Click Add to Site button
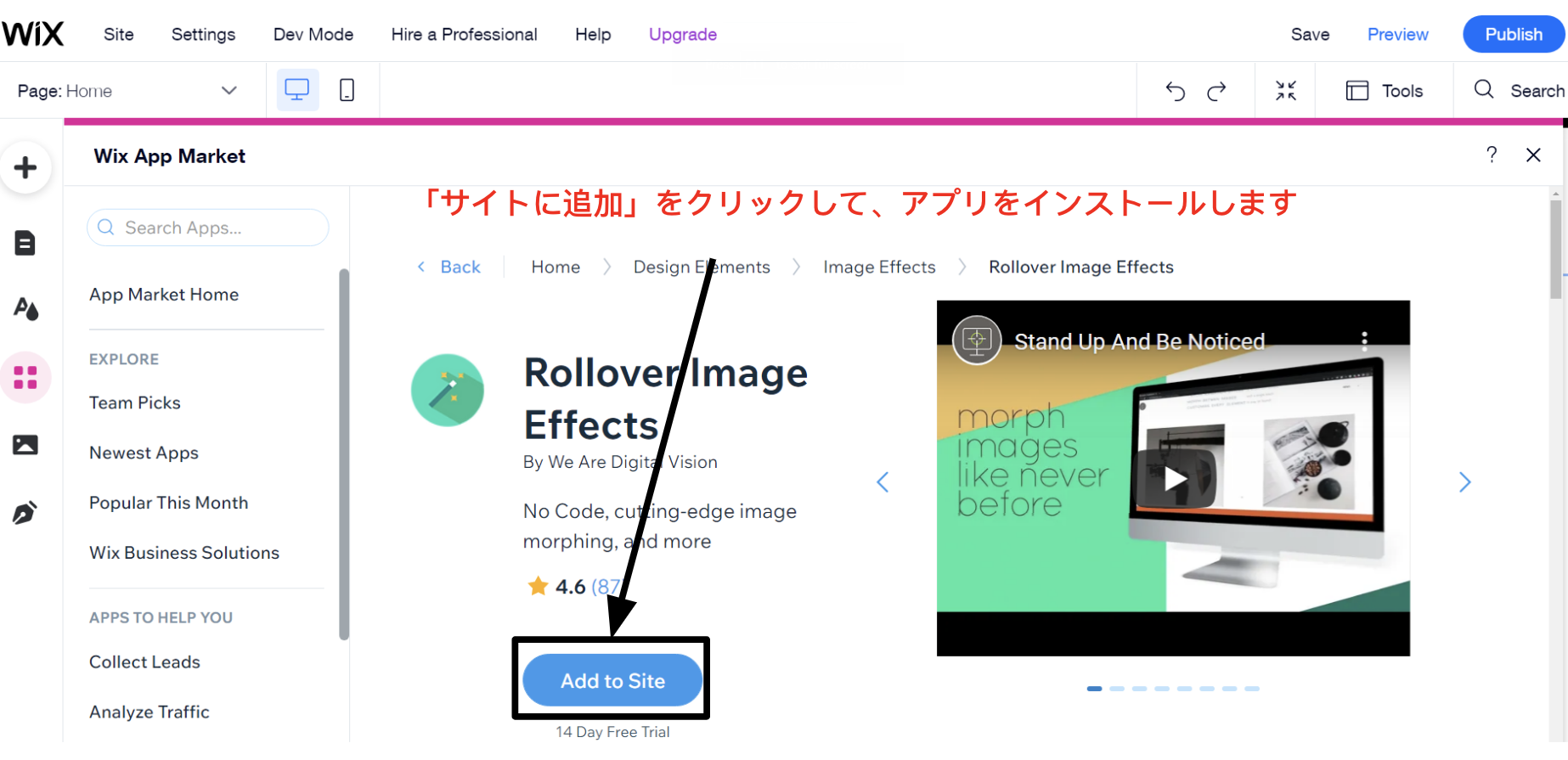 point(612,680)
